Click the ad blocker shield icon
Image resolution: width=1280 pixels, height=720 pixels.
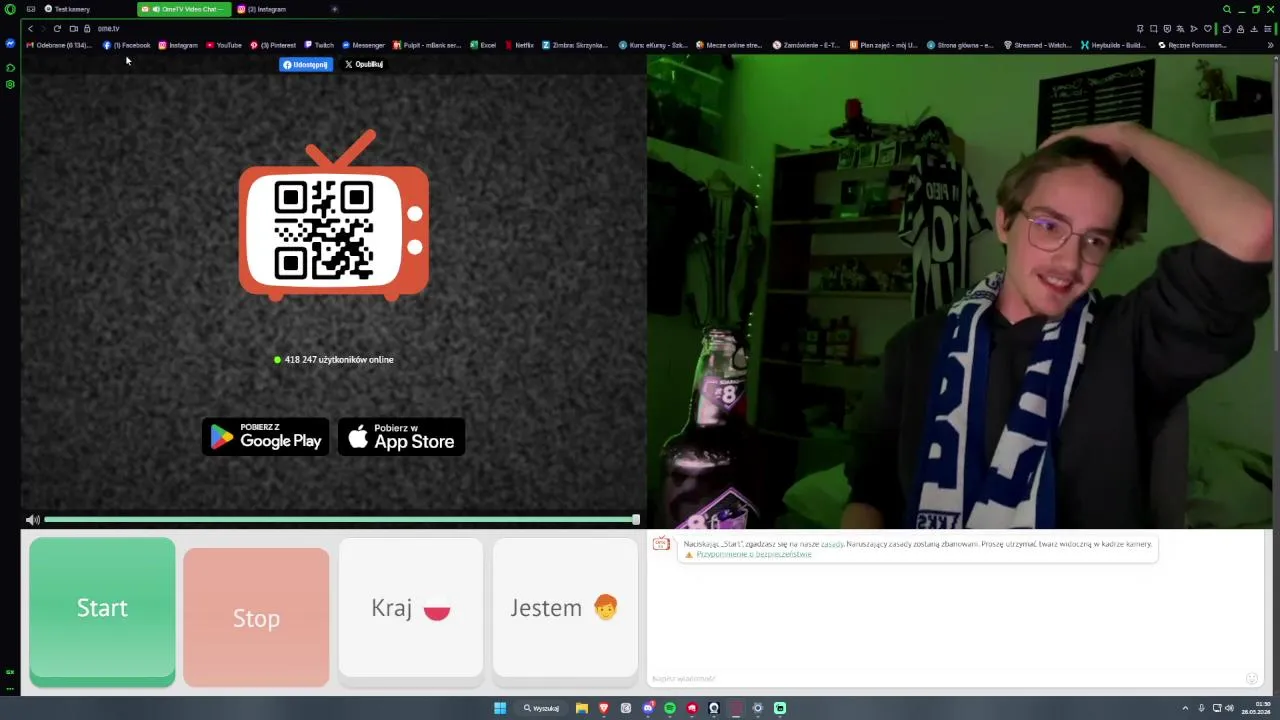(1167, 28)
